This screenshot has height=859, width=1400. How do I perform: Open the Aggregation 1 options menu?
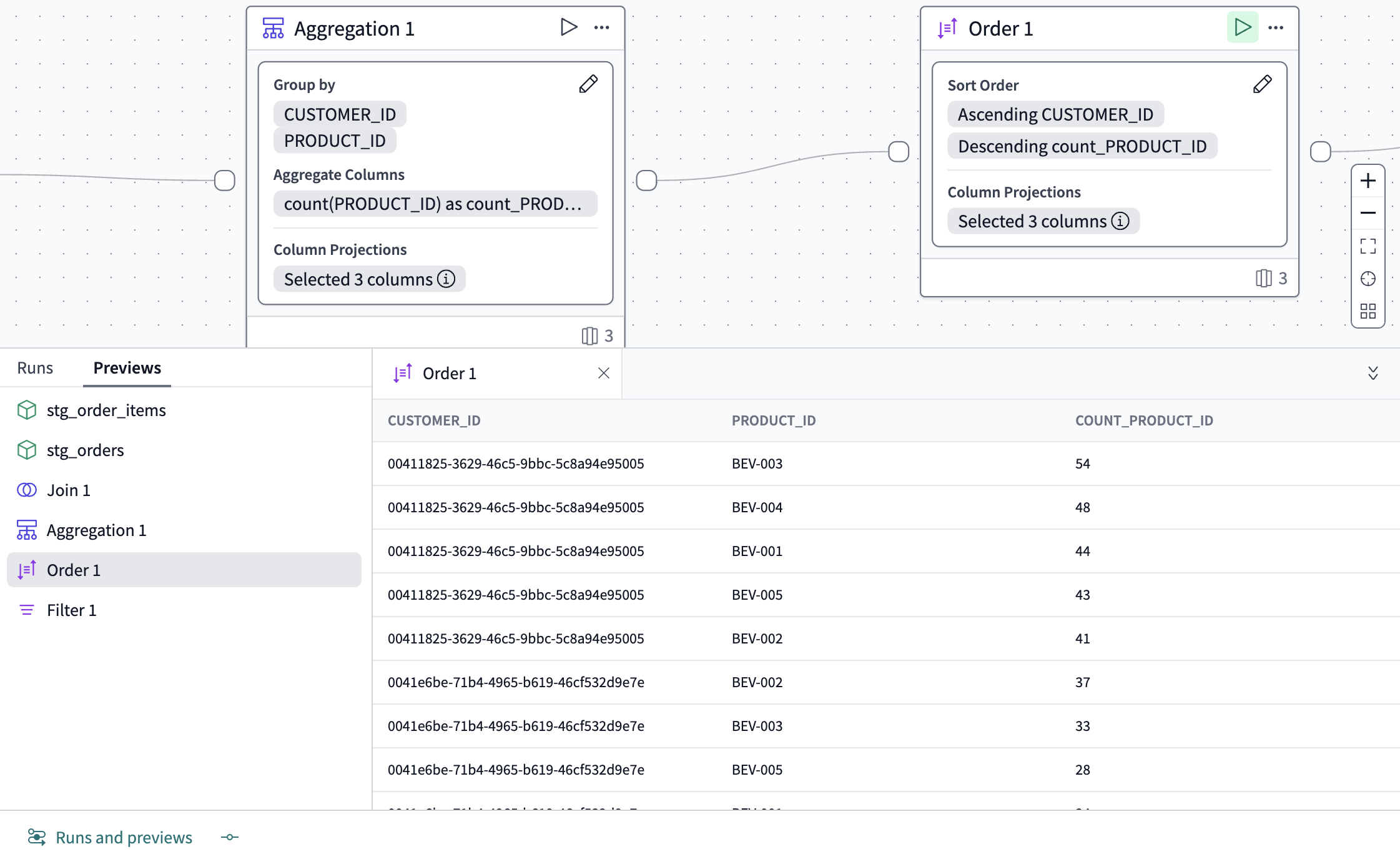(x=601, y=27)
